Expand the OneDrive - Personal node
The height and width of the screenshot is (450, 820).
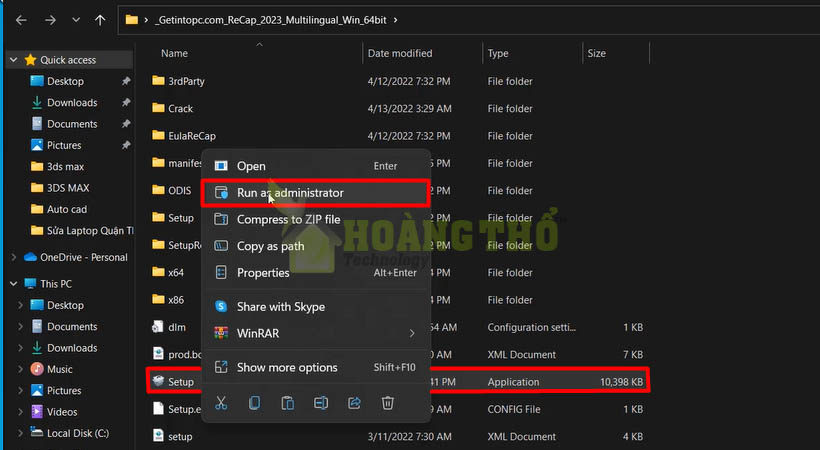[14, 257]
